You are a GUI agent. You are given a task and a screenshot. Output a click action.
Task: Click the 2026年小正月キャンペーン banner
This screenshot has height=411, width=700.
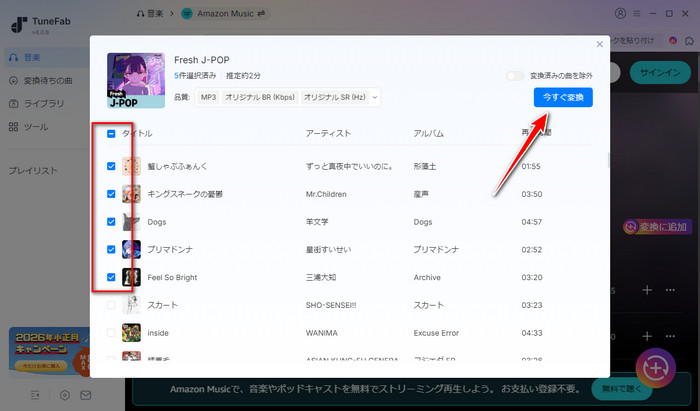[x=50, y=352]
